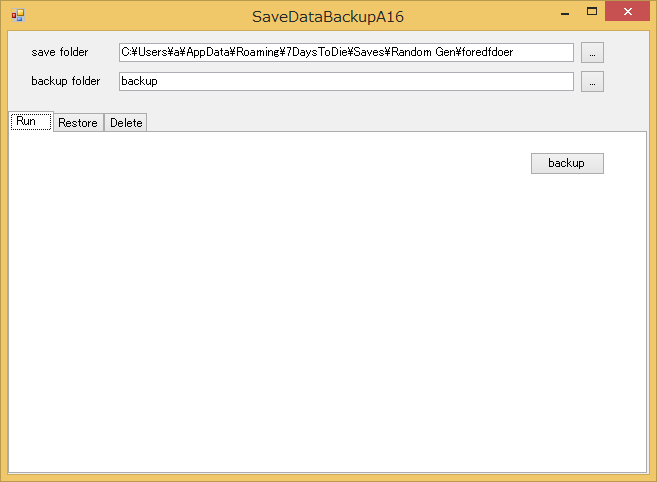
Task: Click the save folder path field
Action: tap(346, 52)
